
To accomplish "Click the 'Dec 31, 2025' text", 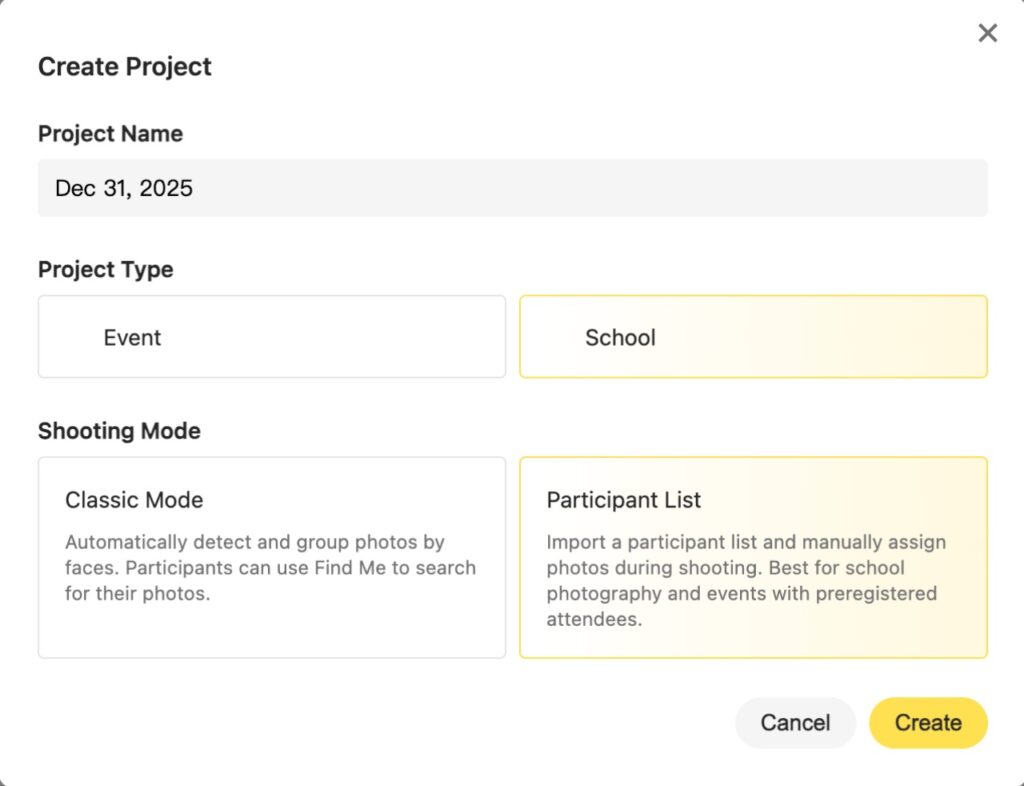I will click(x=124, y=188).
